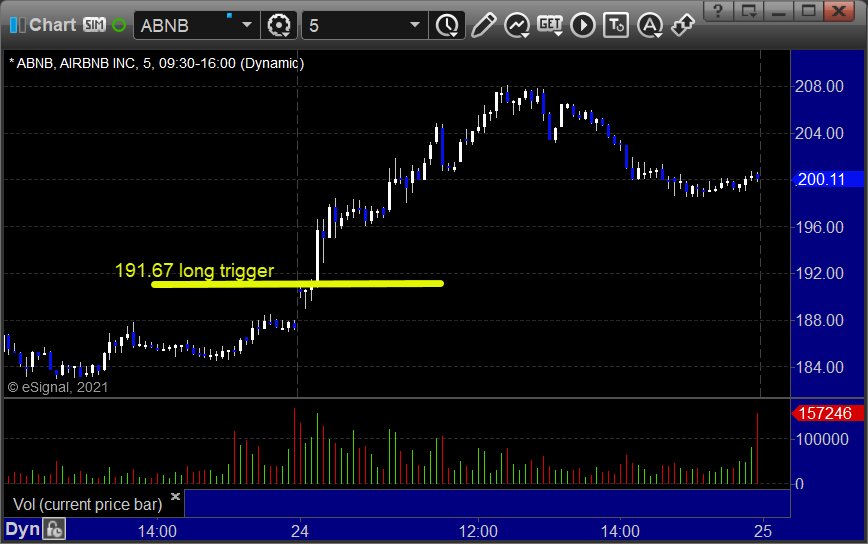This screenshot has height=544, width=868.
Task: Expand the ABNB symbol dropdown arrow
Action: pyautogui.click(x=247, y=25)
